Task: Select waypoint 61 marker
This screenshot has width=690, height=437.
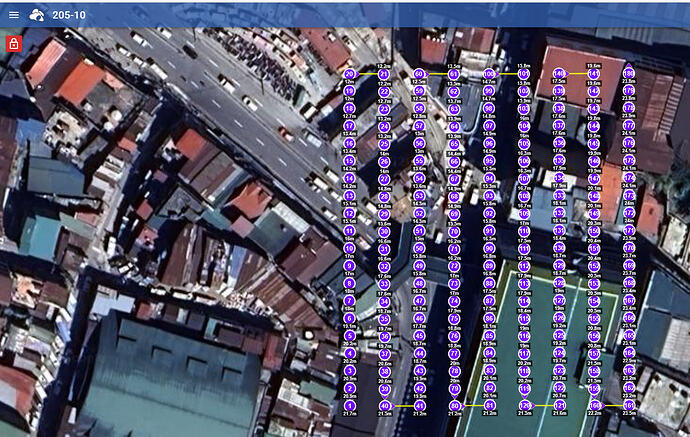Action: 454,74
